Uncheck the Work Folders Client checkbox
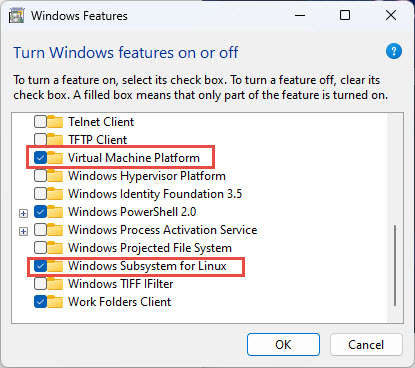This screenshot has height=368, width=415. [40, 302]
